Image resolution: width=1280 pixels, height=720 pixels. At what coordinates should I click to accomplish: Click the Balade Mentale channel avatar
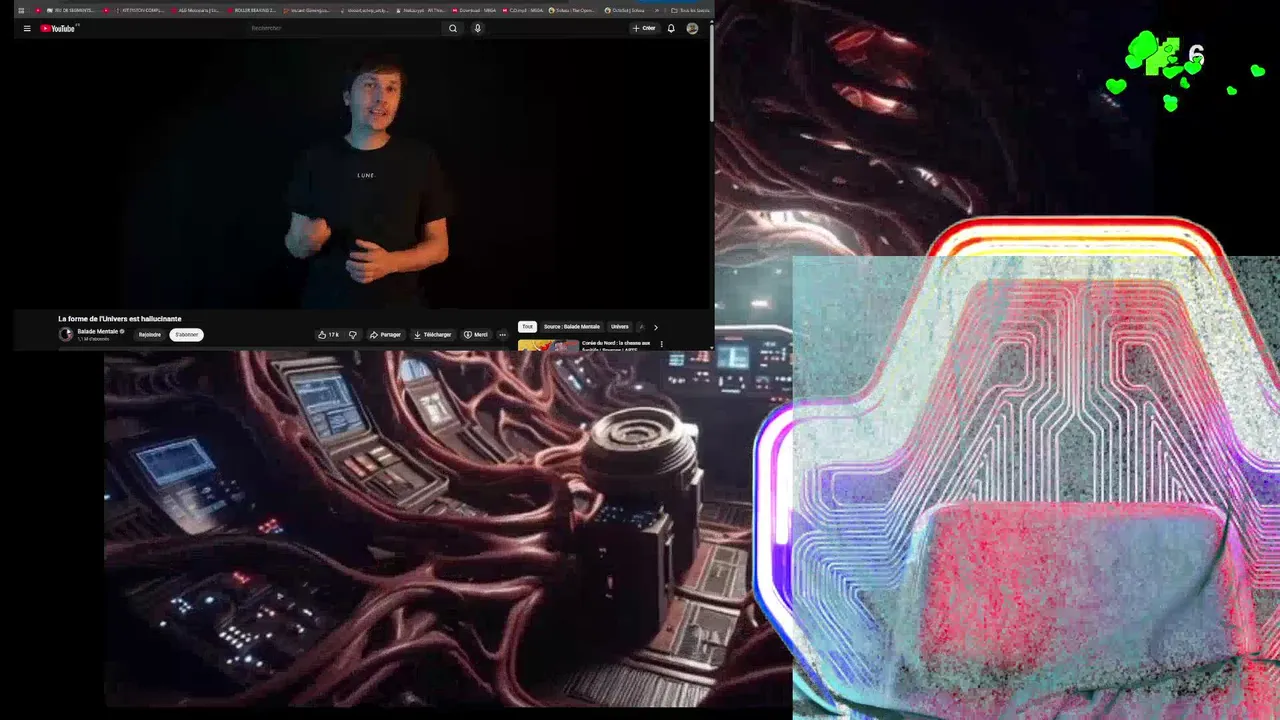[x=66, y=334]
